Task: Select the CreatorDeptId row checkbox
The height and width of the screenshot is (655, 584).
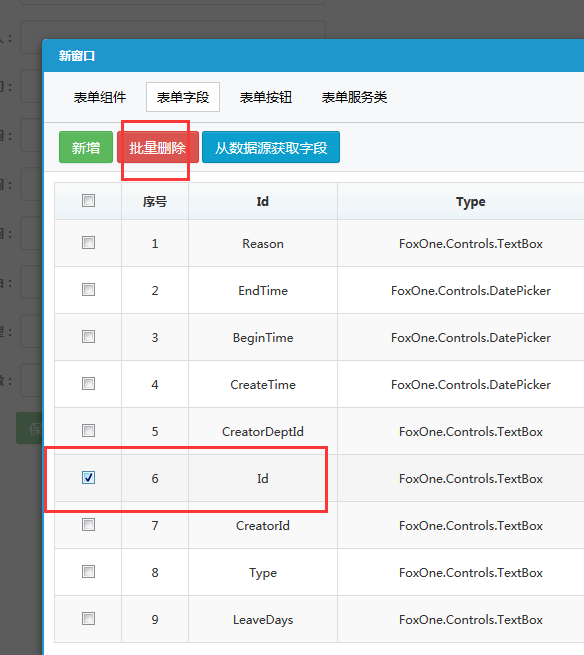Action: tap(88, 431)
